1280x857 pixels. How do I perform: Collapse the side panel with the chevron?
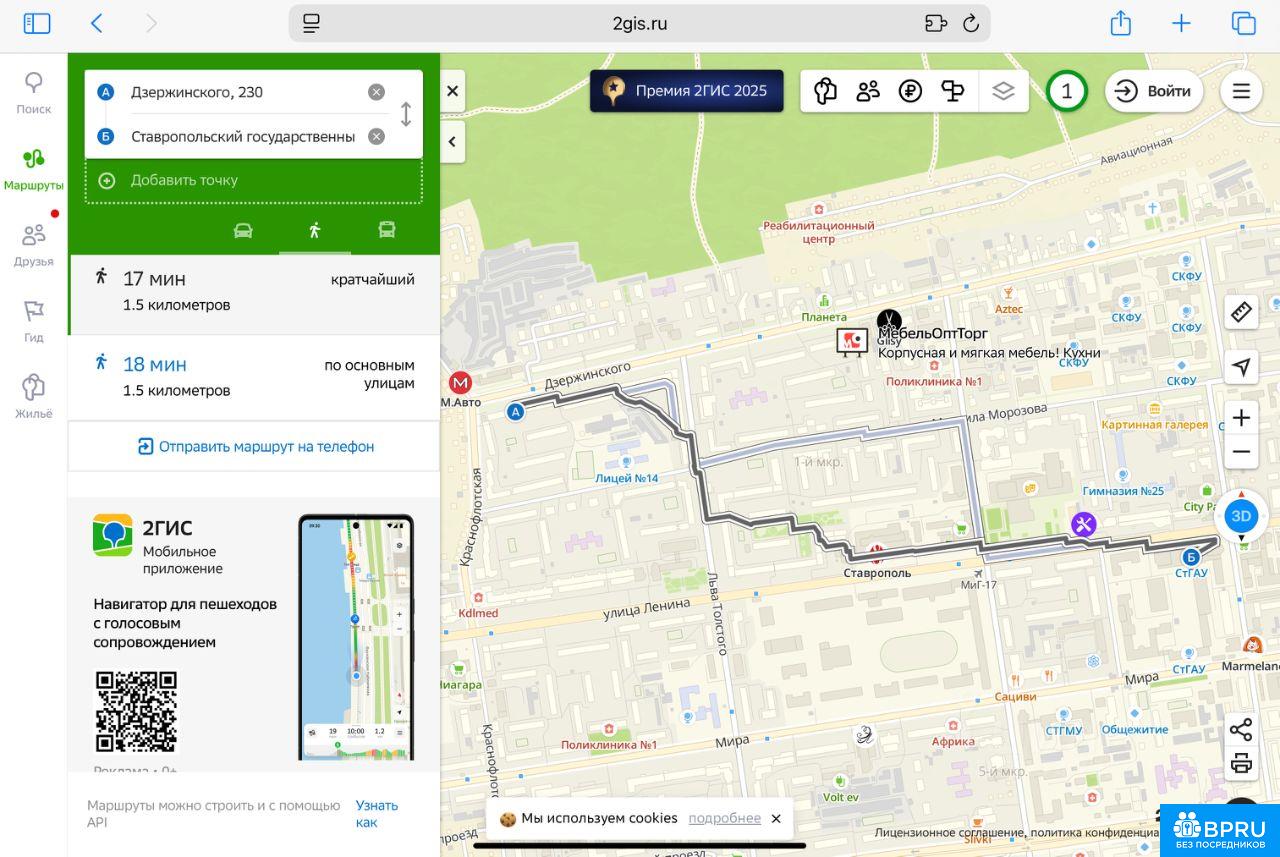click(x=452, y=141)
